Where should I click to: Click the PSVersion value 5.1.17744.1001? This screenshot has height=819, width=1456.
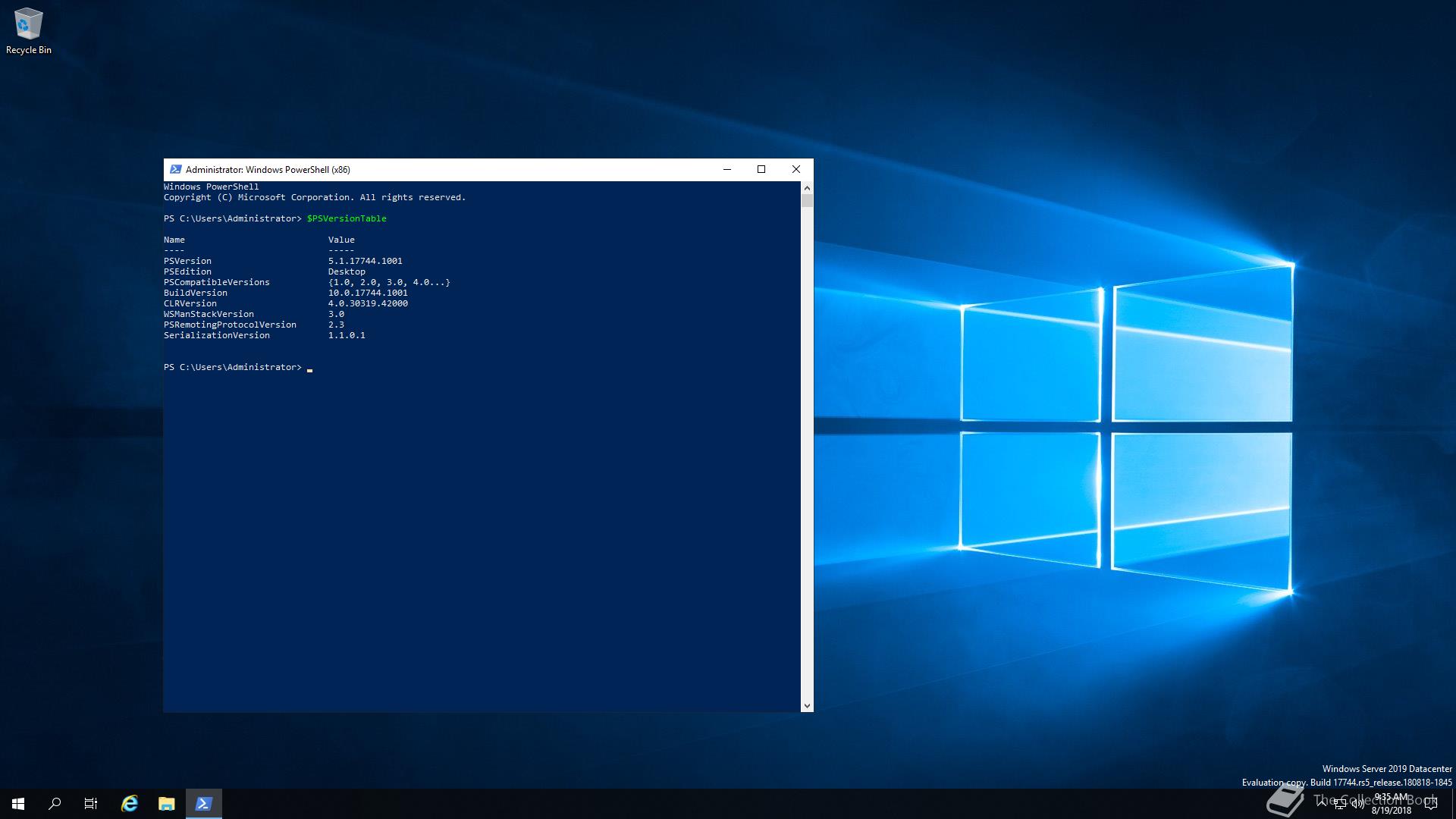tap(366, 261)
